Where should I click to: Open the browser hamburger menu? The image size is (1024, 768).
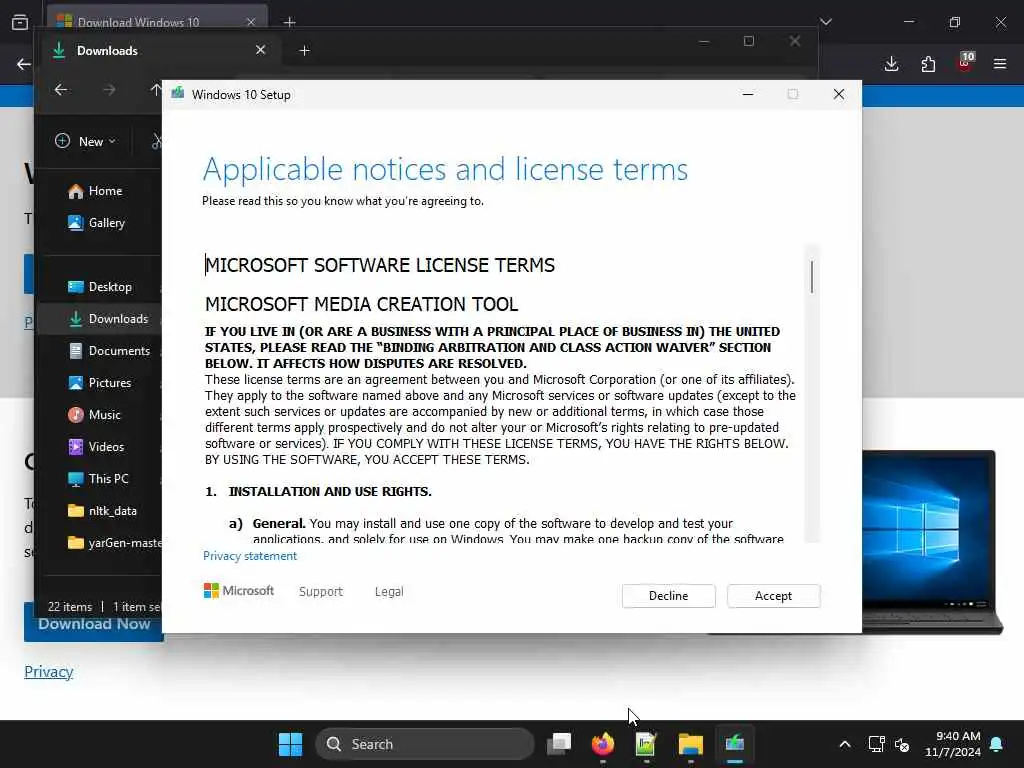1000,64
